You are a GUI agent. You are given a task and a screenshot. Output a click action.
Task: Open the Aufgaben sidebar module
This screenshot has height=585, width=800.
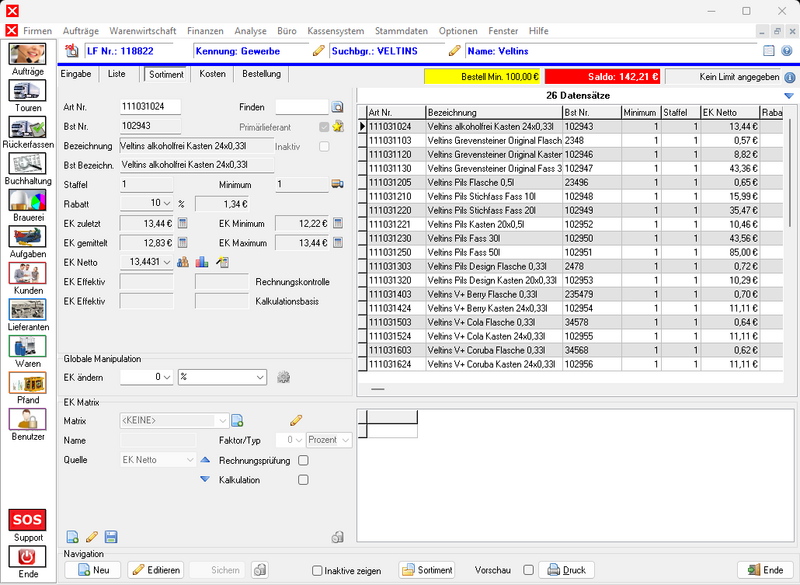tap(28, 237)
